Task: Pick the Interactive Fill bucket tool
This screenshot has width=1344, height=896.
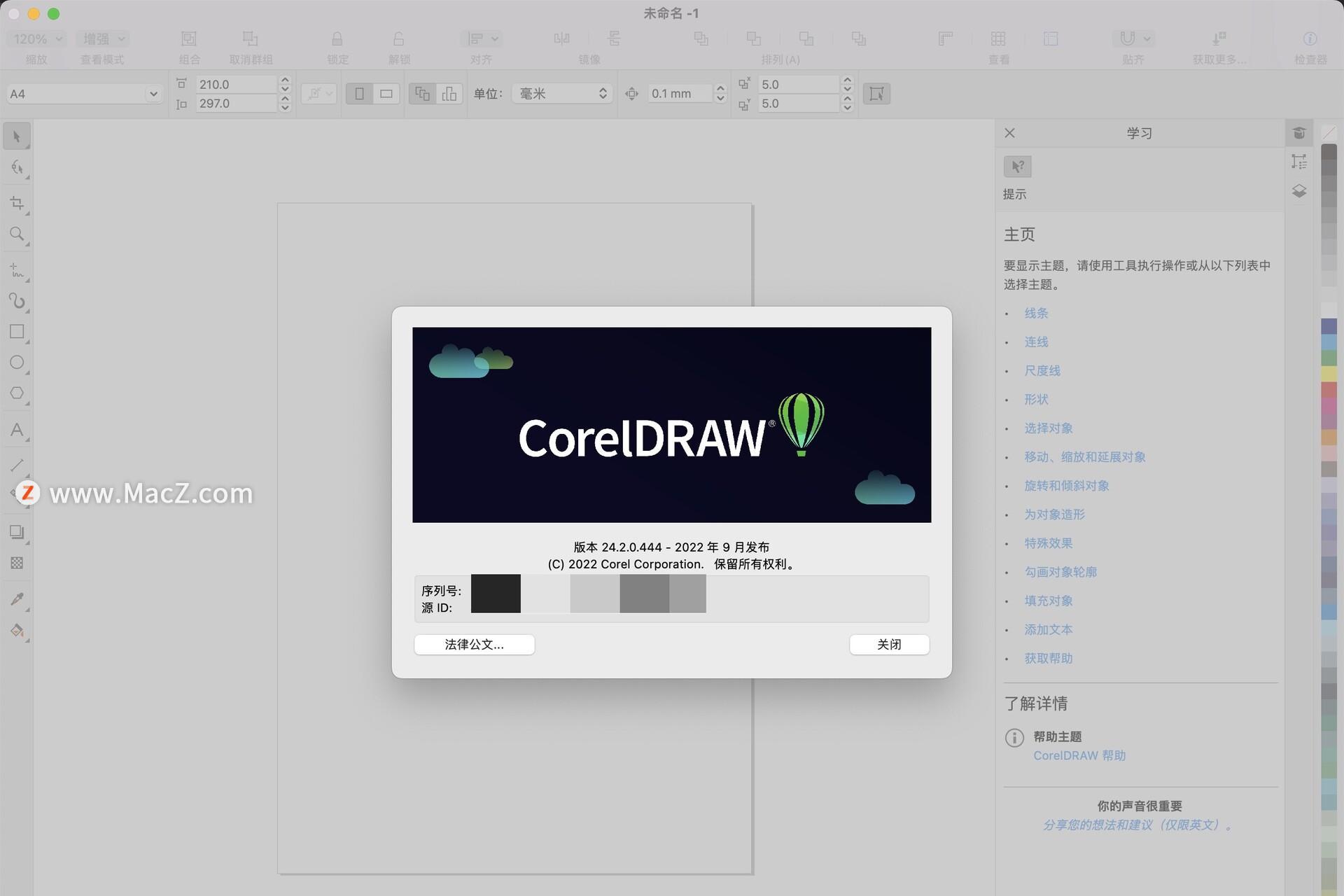Action: [x=17, y=631]
